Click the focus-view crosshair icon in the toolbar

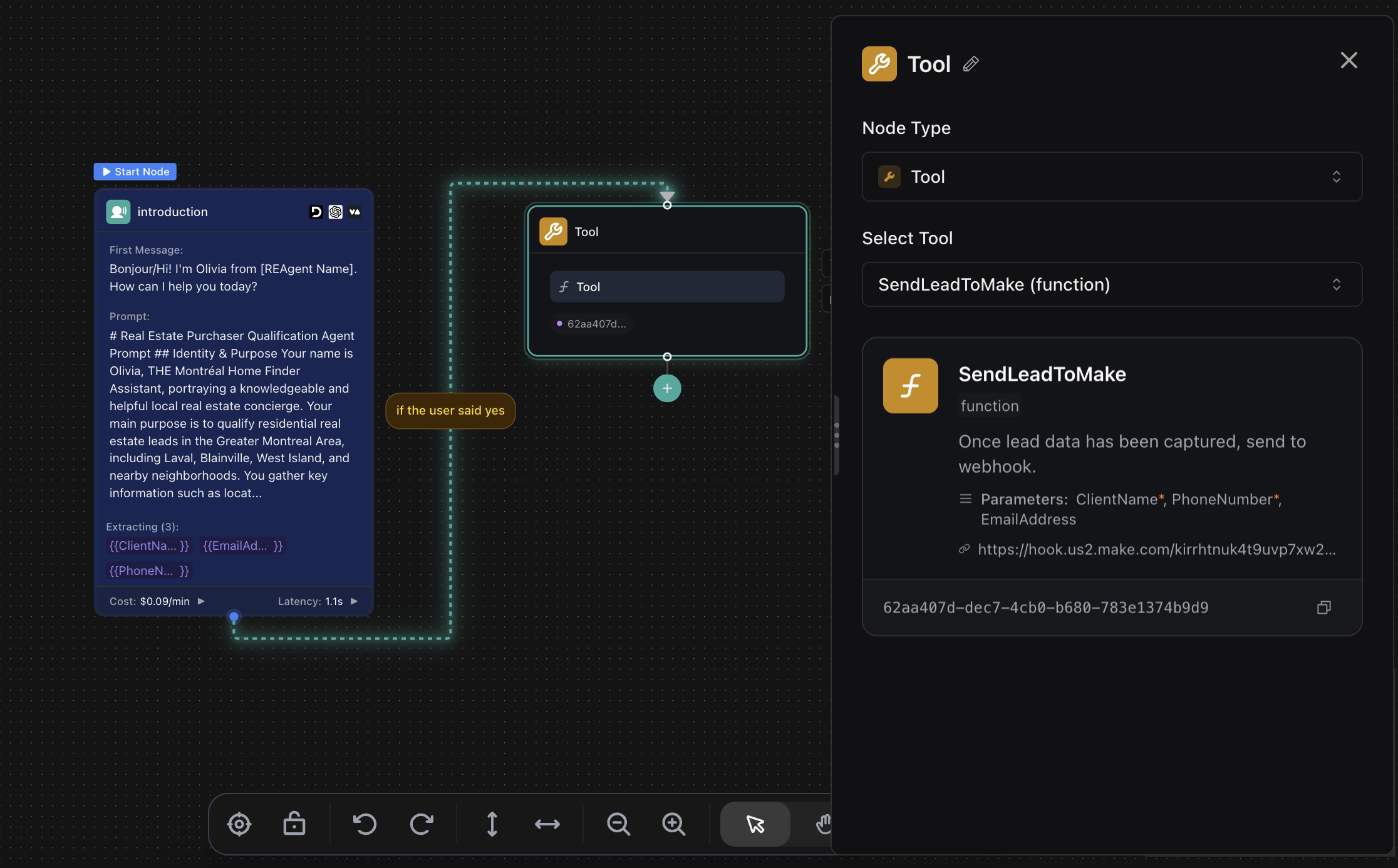point(238,824)
